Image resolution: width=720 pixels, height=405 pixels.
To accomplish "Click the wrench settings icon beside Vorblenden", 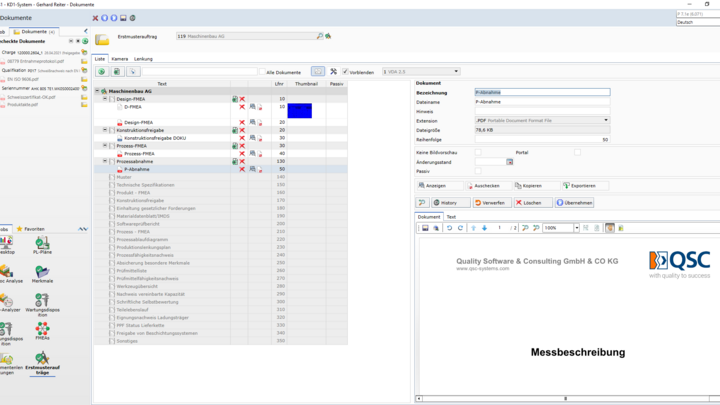I will tap(333, 71).
